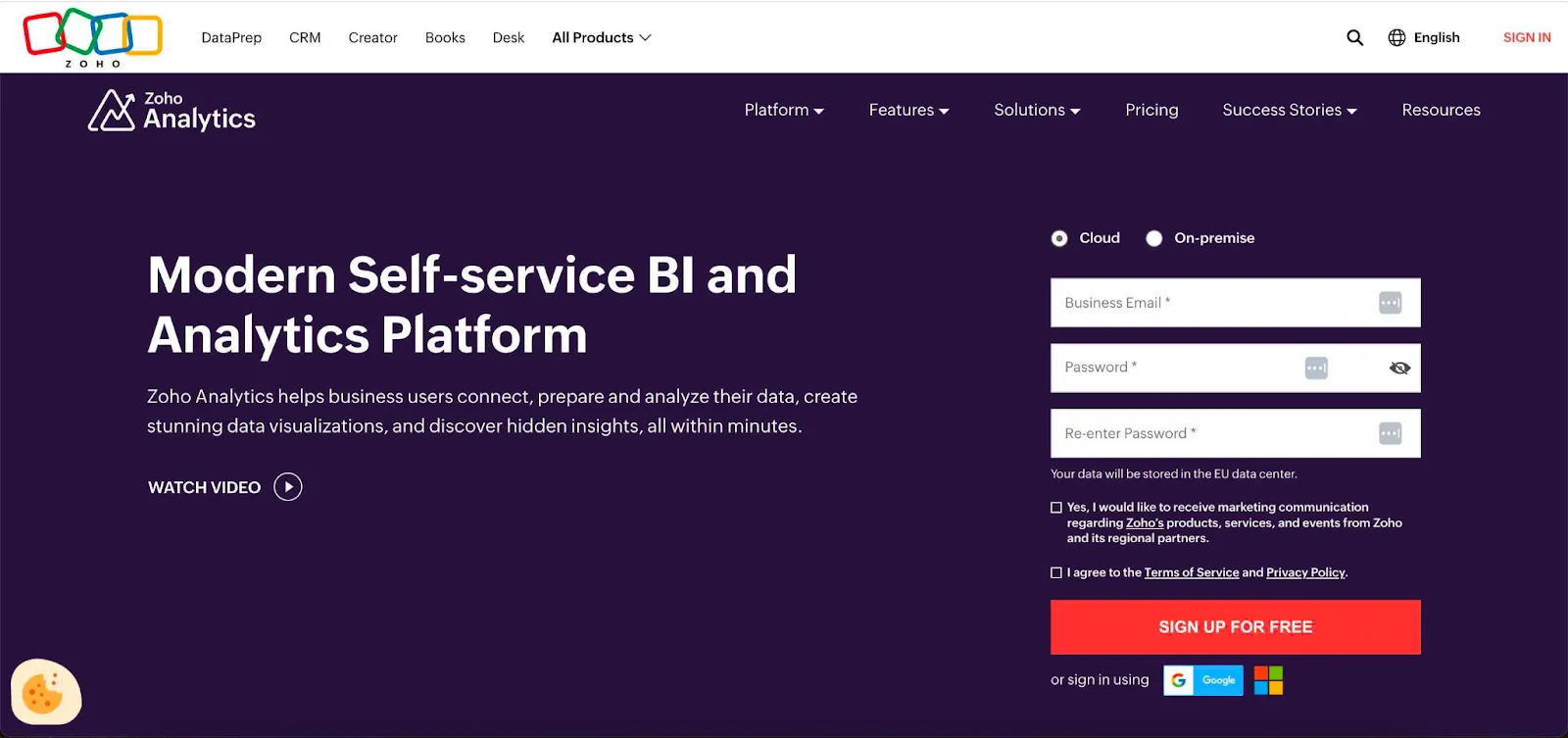
Task: Open Books product link
Action: click(x=445, y=37)
